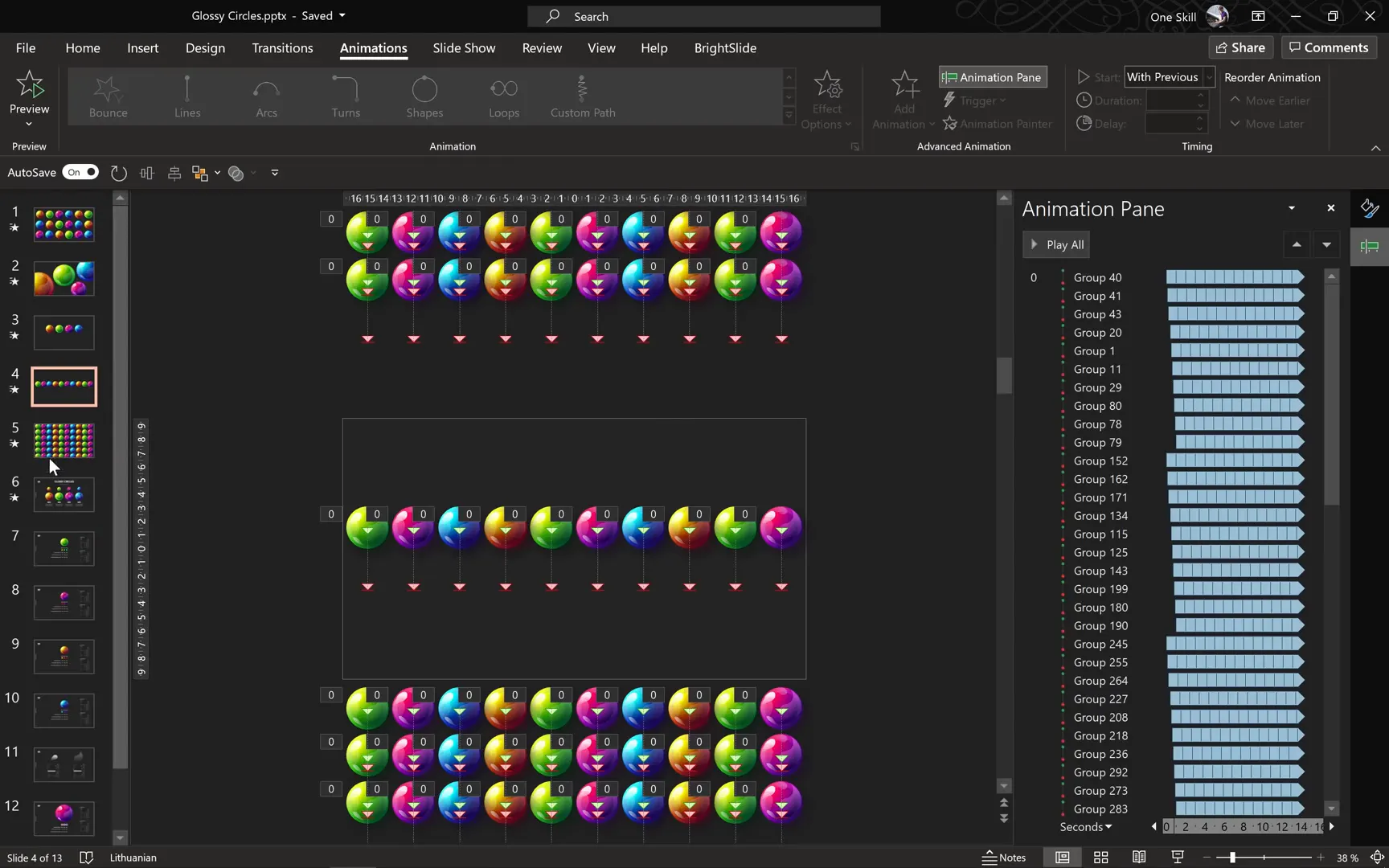Toggle the Animation Pane button
This screenshot has width=1389, height=868.
point(992,76)
